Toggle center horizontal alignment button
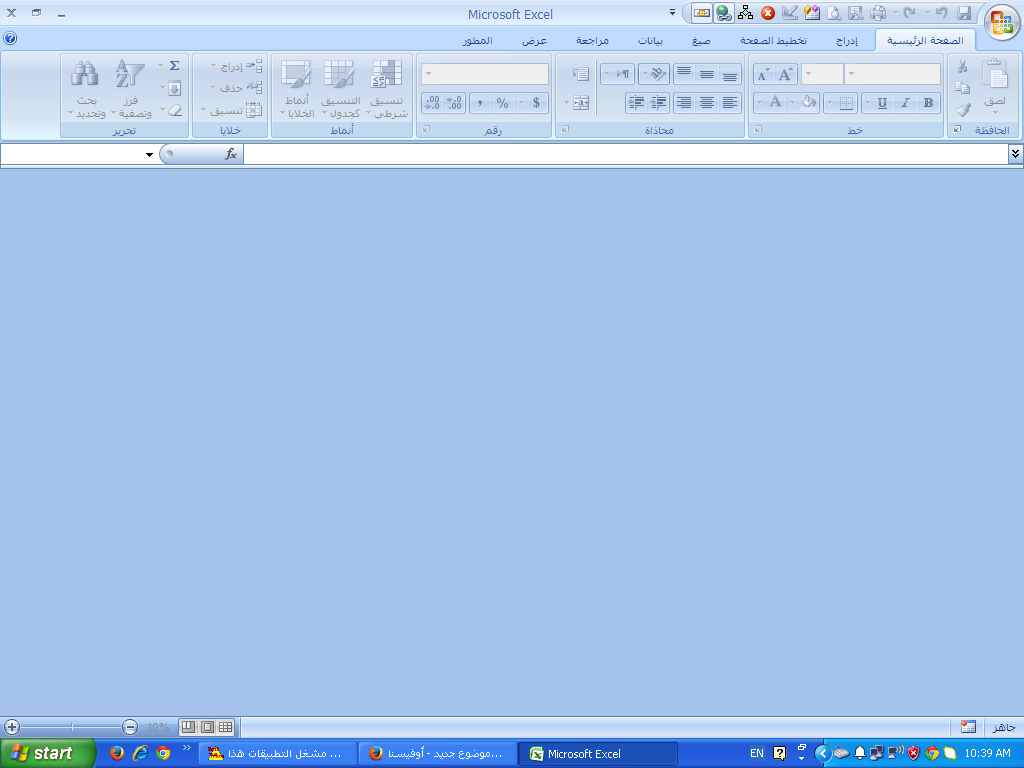Screen dimensions: 1024x768 click(707, 103)
